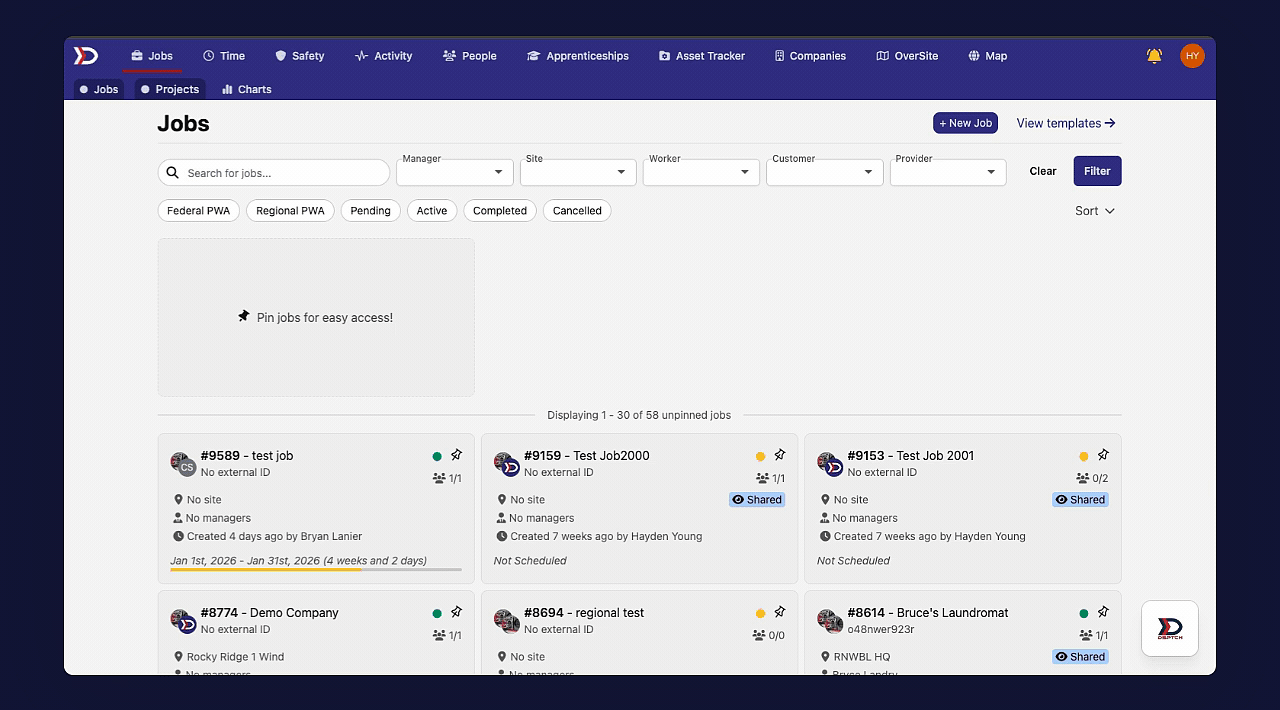1280x710 pixels.
Task: Switch to the Charts sub-tab
Action: click(x=247, y=89)
